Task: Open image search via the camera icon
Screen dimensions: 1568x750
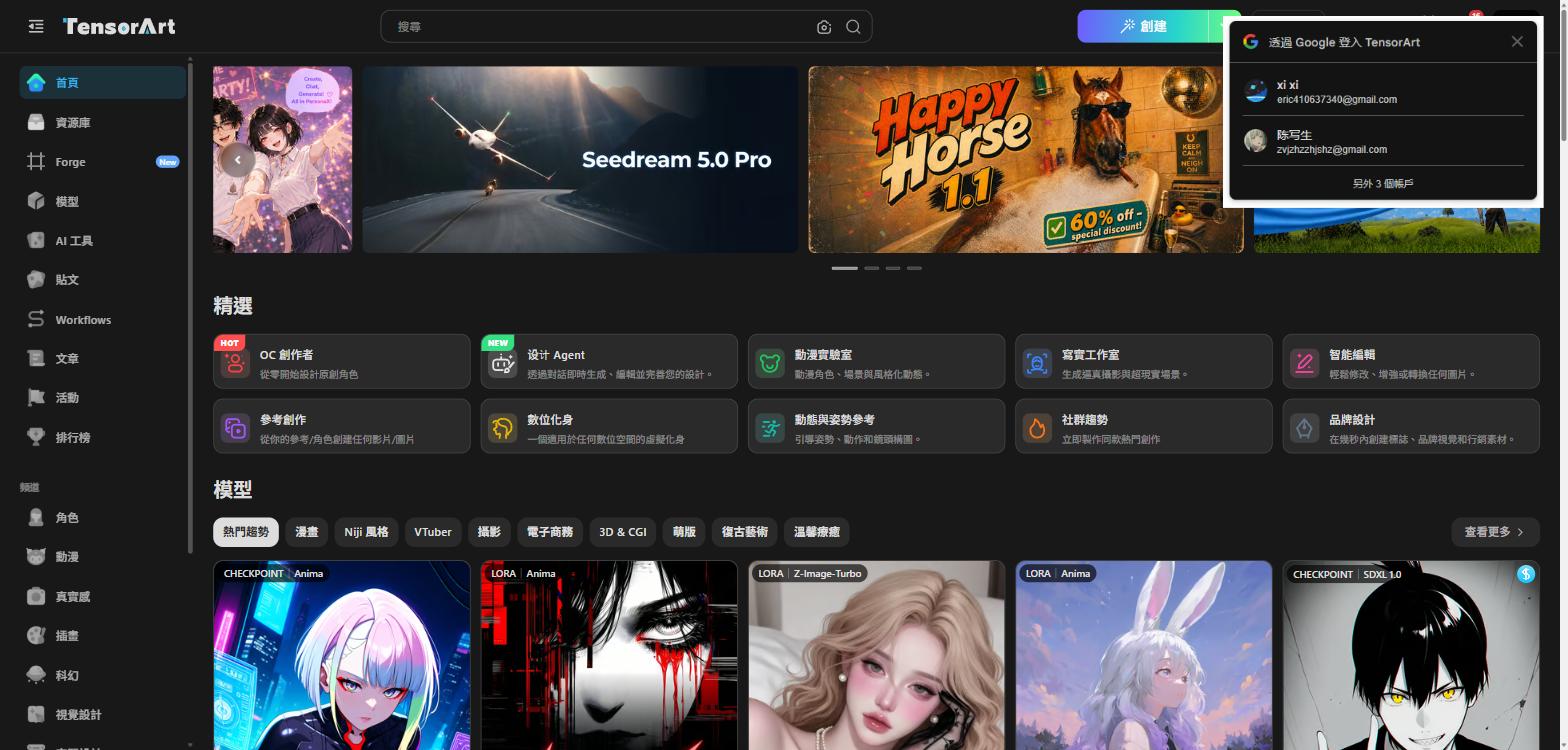Action: [824, 27]
